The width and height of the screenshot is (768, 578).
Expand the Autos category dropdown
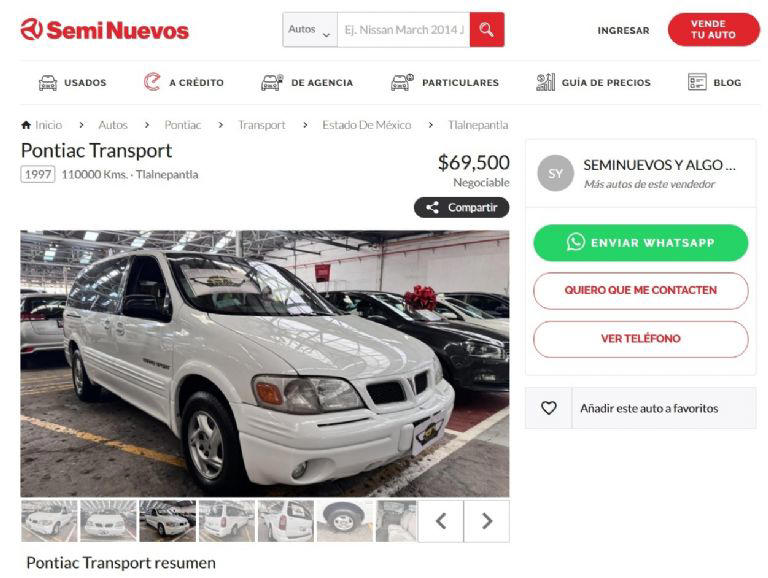(x=310, y=30)
